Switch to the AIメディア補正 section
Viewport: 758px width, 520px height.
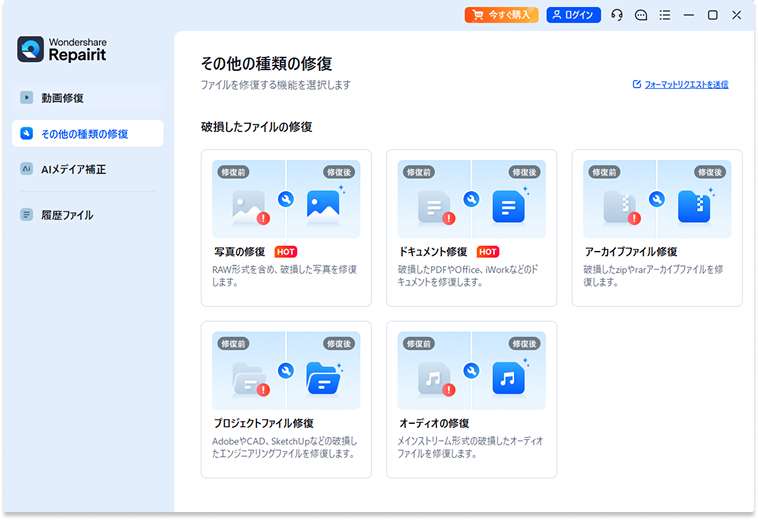(x=73, y=169)
